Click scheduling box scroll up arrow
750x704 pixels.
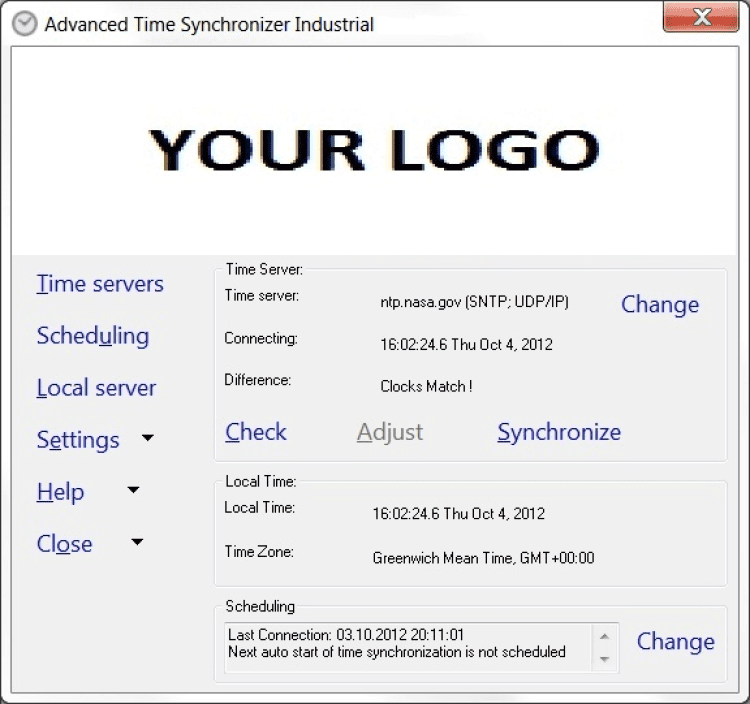(x=605, y=637)
